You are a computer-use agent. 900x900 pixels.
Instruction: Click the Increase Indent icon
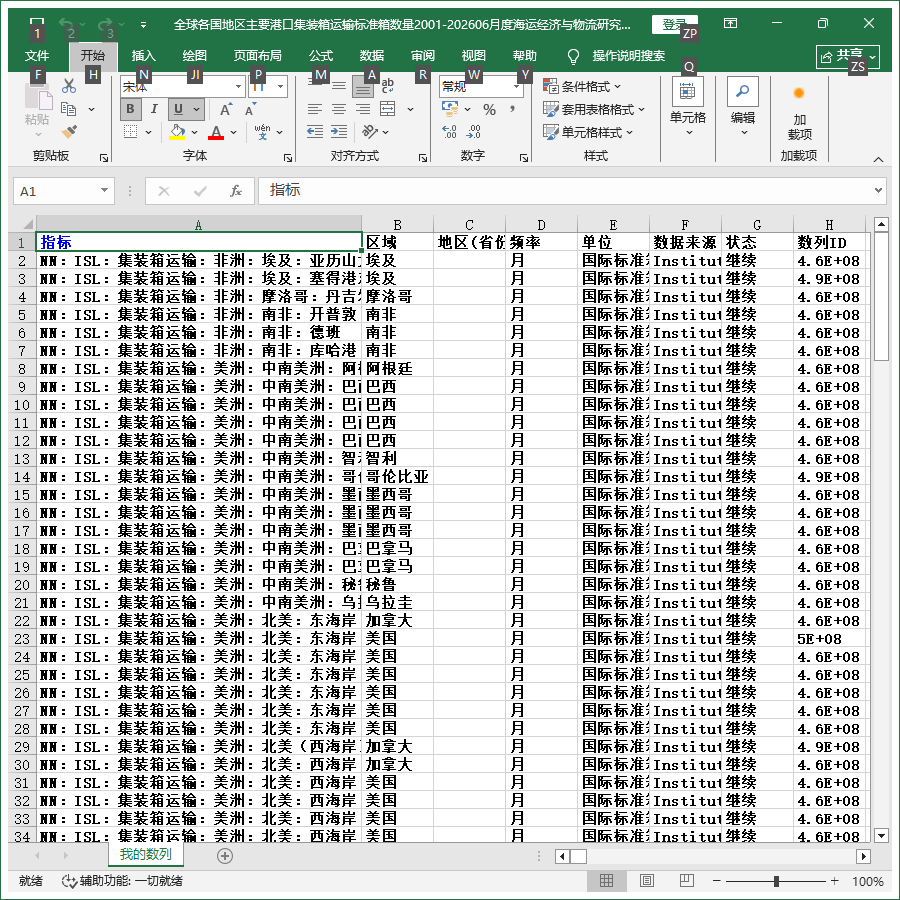339,132
